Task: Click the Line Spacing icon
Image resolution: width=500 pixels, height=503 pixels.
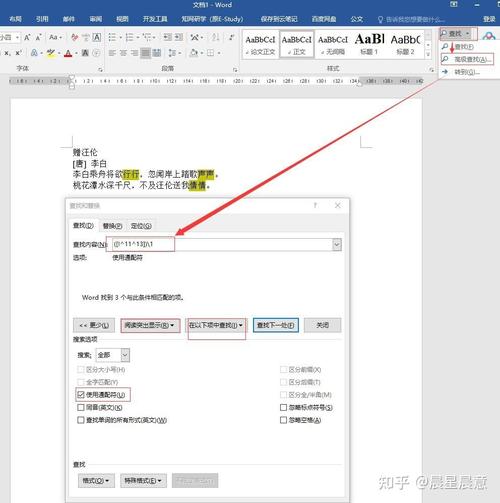Action: click(172, 53)
